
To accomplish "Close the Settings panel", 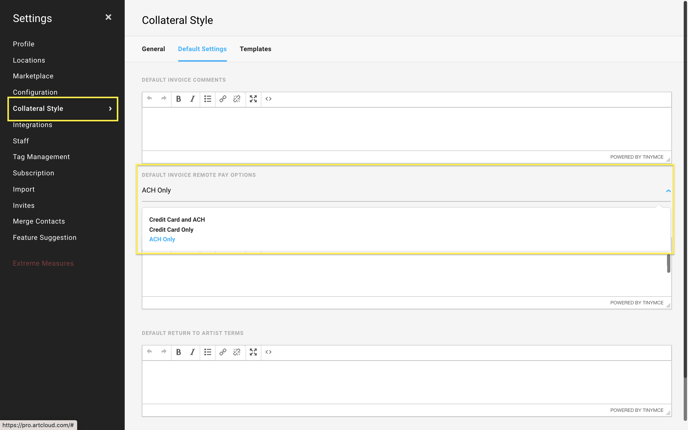I will pyautogui.click(x=108, y=17).
